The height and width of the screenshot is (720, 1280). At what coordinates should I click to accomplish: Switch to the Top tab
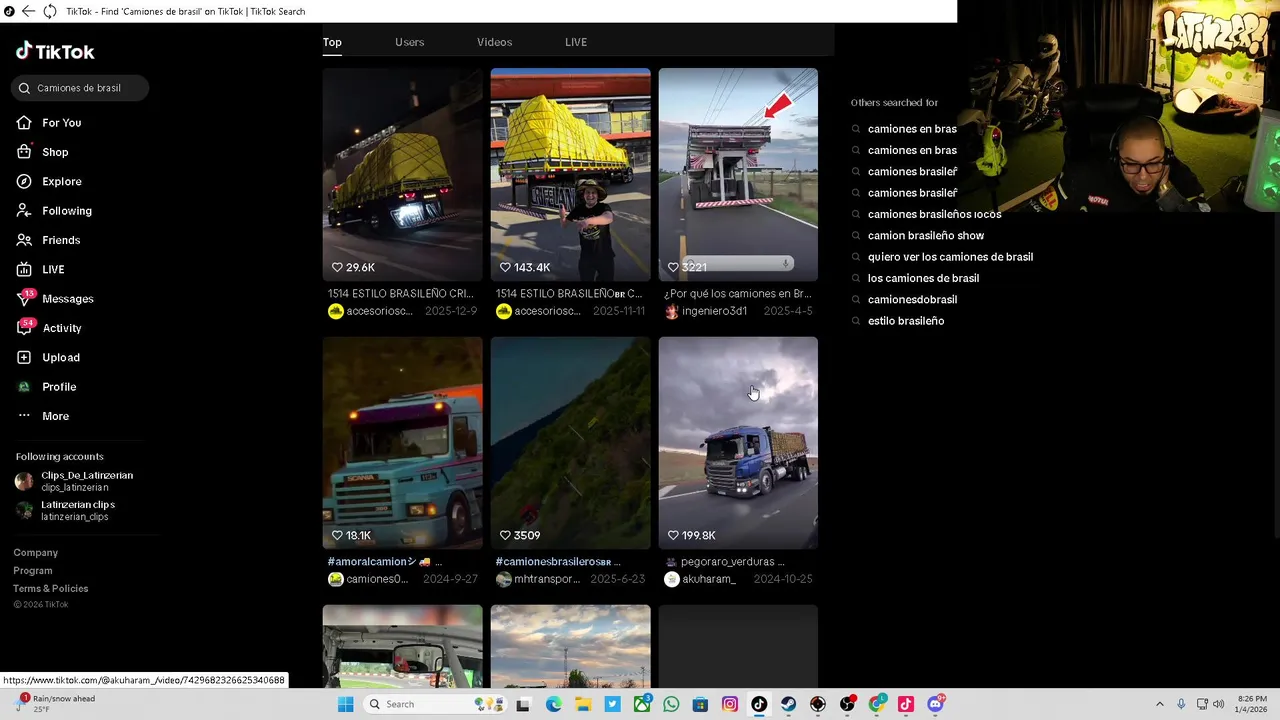[332, 42]
